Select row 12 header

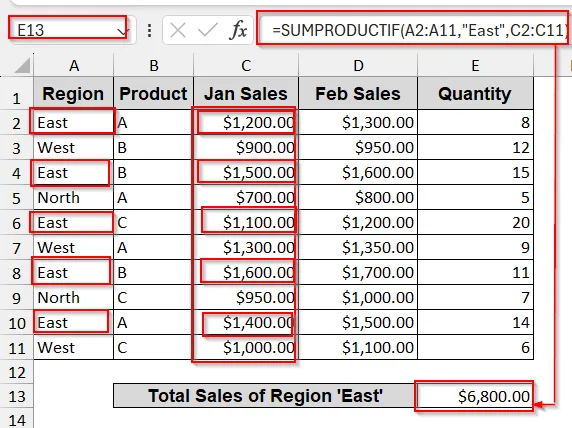point(16,373)
